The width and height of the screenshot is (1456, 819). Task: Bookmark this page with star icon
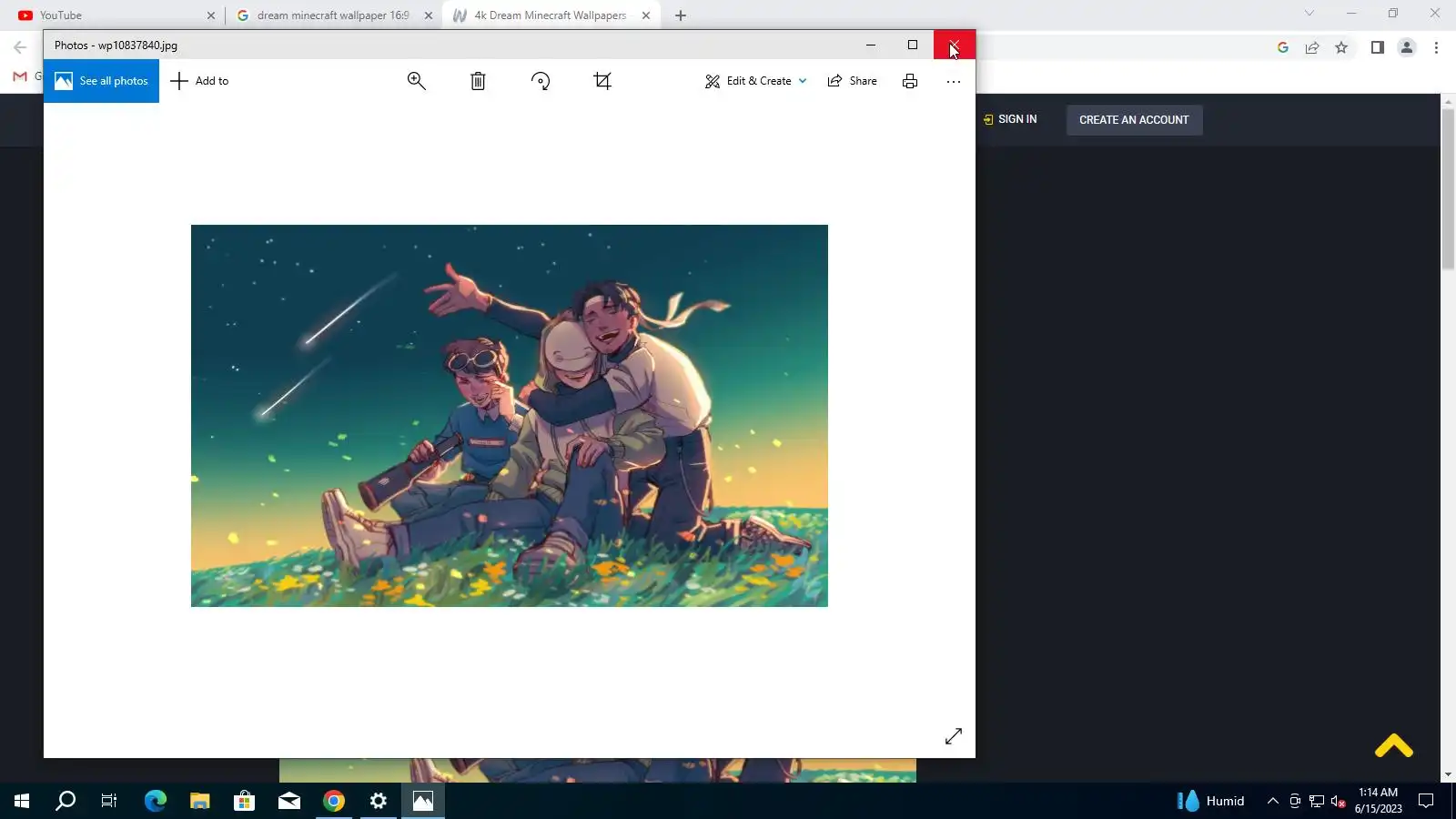pyautogui.click(x=1341, y=47)
